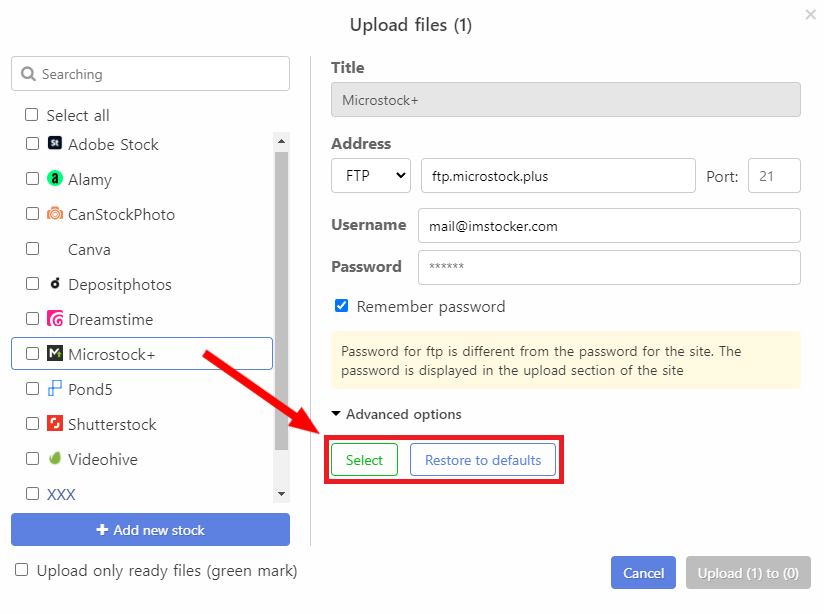This screenshot has width=824, height=614.
Task: Click Restore to defaults button
Action: click(x=483, y=460)
